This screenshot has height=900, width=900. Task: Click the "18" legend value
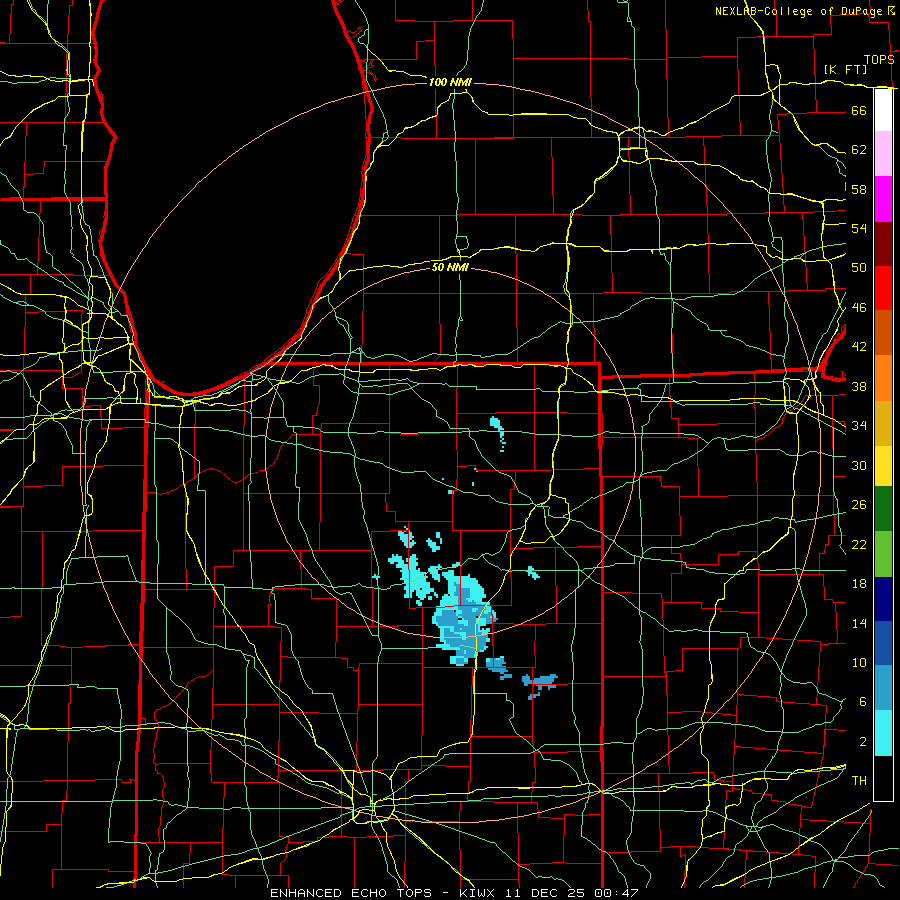tap(859, 584)
